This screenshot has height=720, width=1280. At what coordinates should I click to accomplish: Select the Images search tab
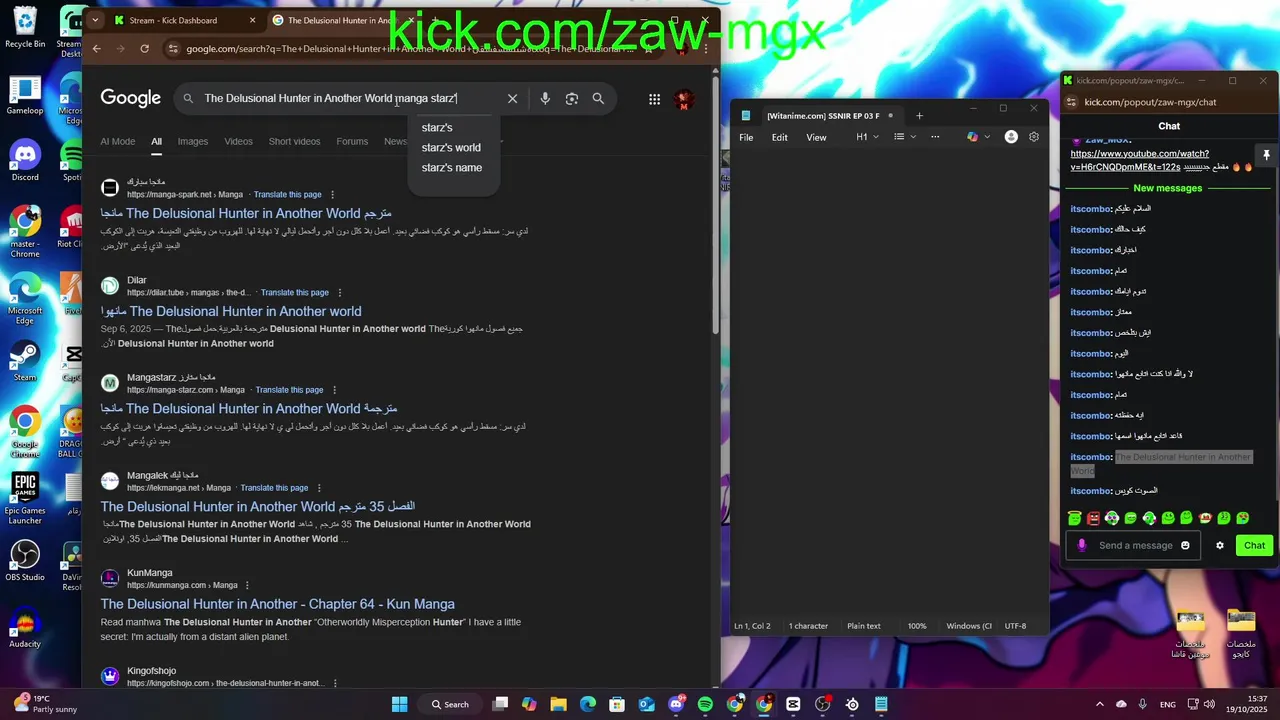point(193,141)
